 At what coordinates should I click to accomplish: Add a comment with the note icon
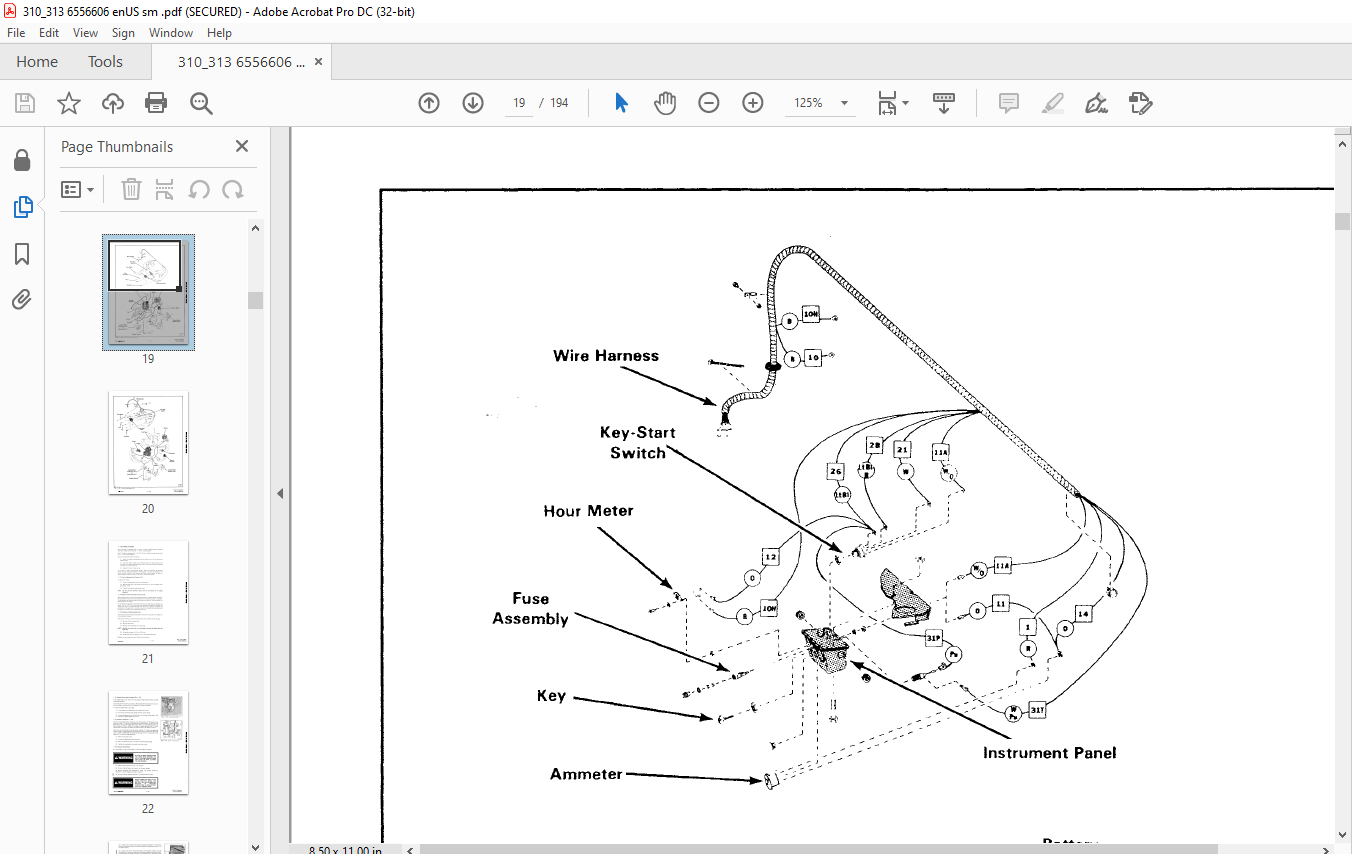point(1009,103)
